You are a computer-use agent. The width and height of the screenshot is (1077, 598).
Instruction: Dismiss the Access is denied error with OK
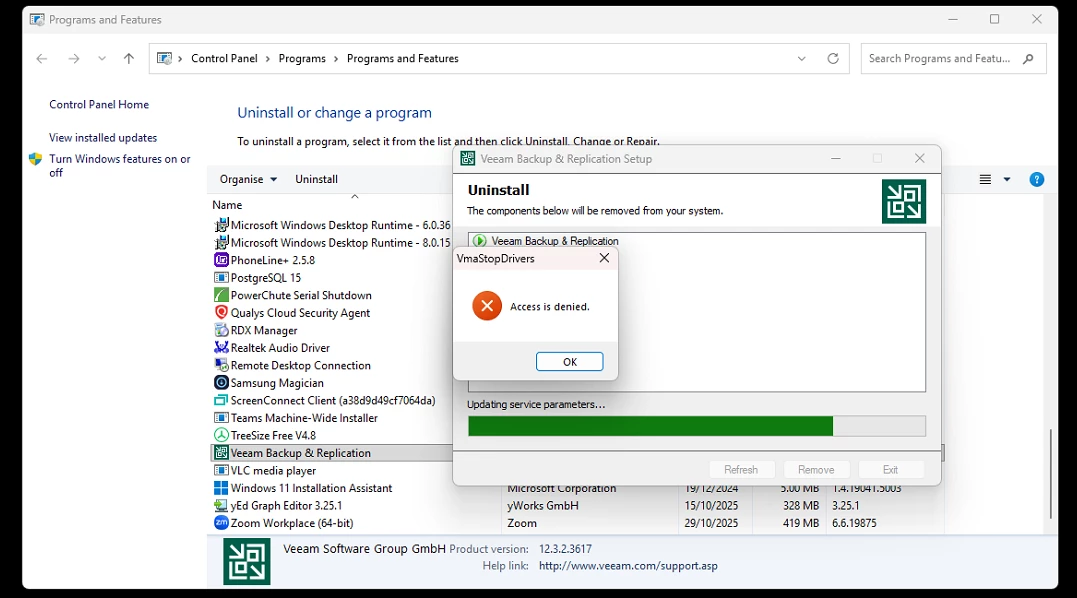coord(569,362)
